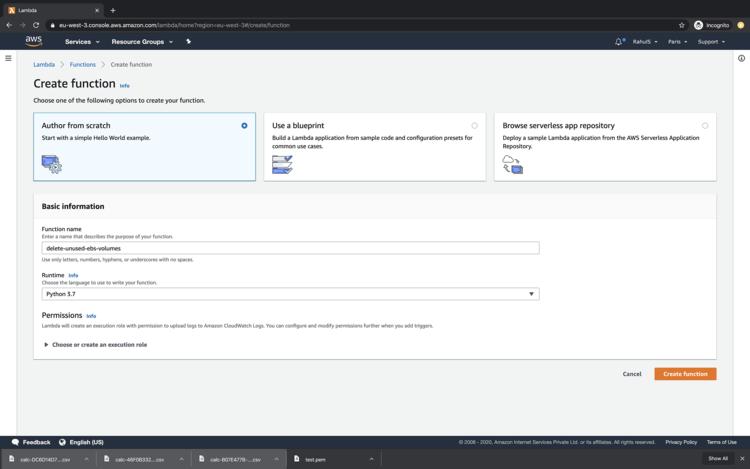Click the Function name input field
The height and width of the screenshot is (469, 750).
(290, 248)
